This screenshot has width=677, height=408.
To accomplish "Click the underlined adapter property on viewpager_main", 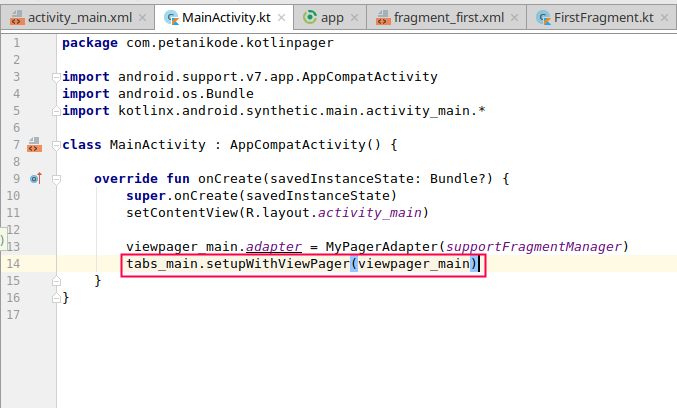I will point(273,246).
